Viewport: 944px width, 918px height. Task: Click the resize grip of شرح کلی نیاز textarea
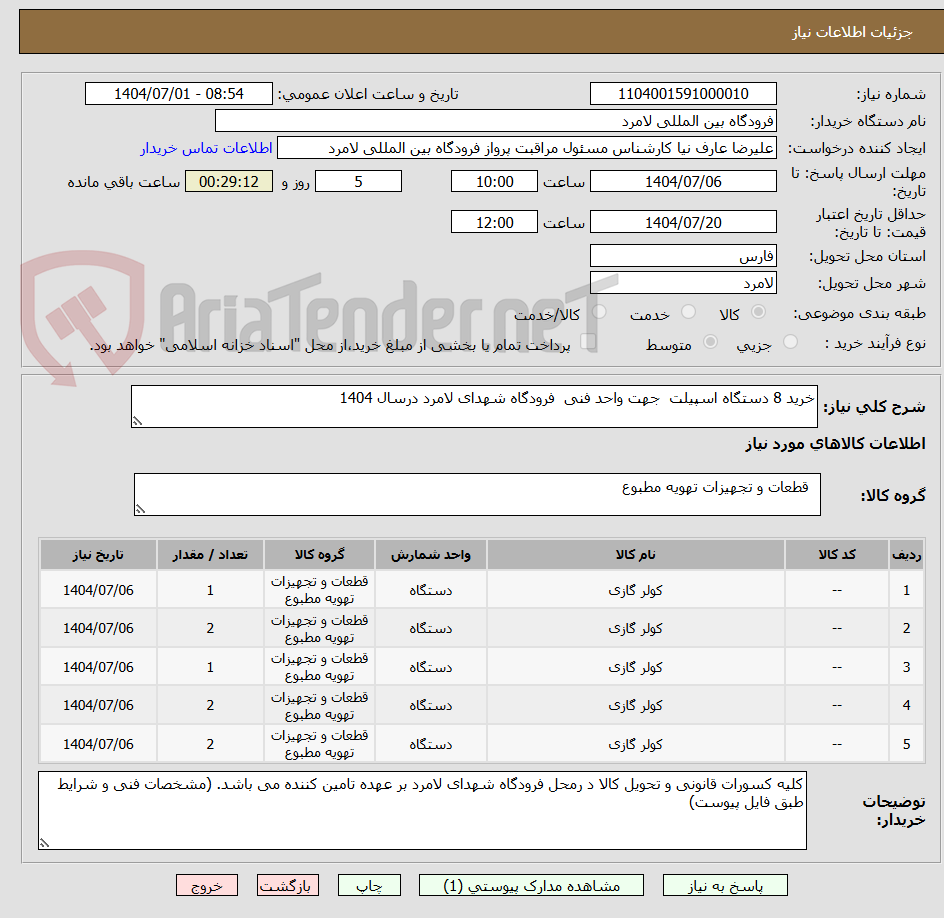point(139,421)
